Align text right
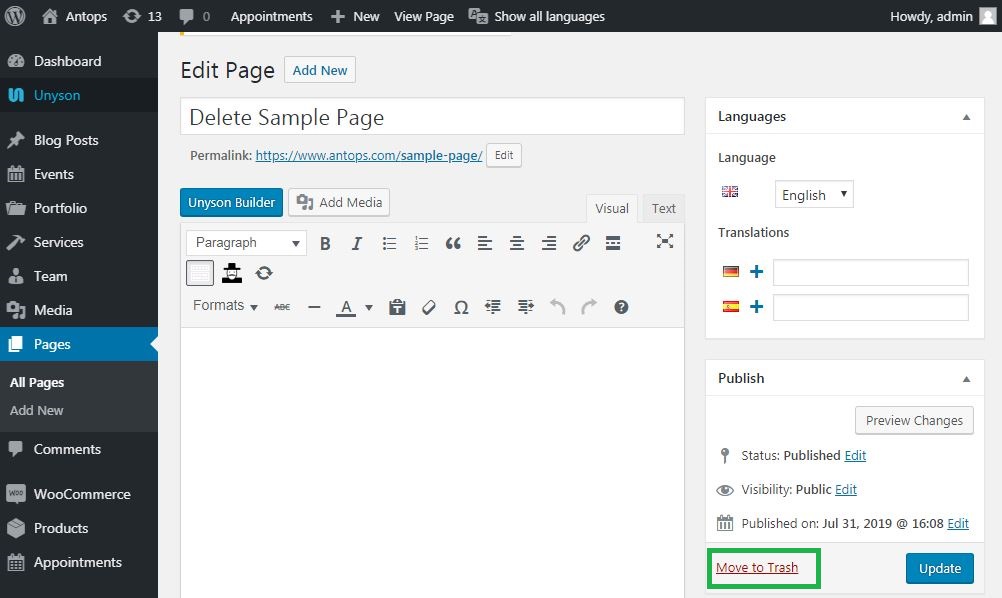 [549, 243]
